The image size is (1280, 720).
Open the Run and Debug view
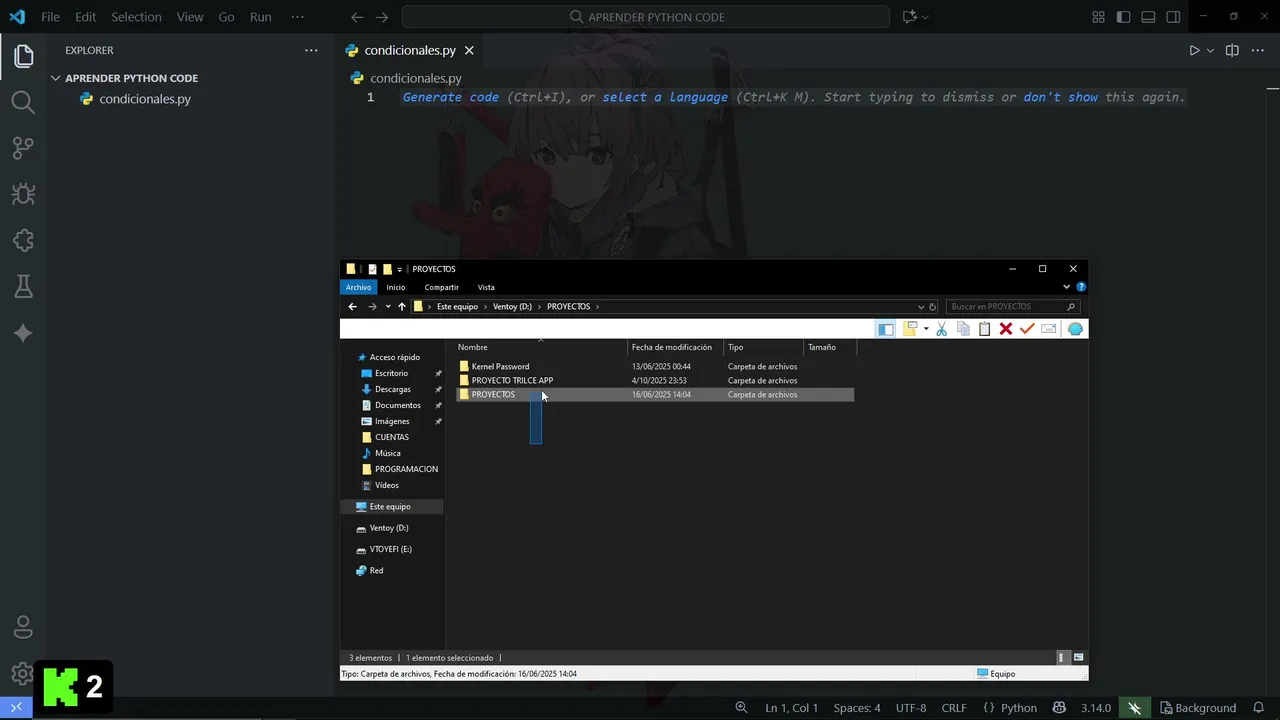[x=23, y=194]
